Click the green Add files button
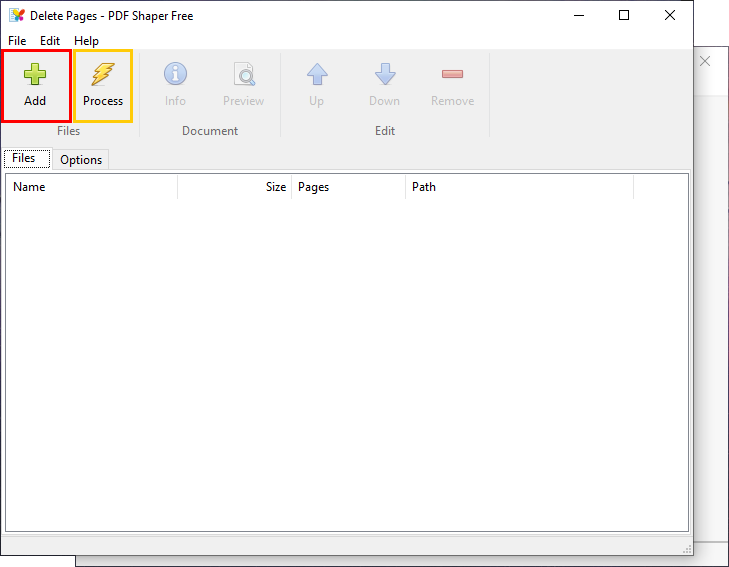 point(35,86)
